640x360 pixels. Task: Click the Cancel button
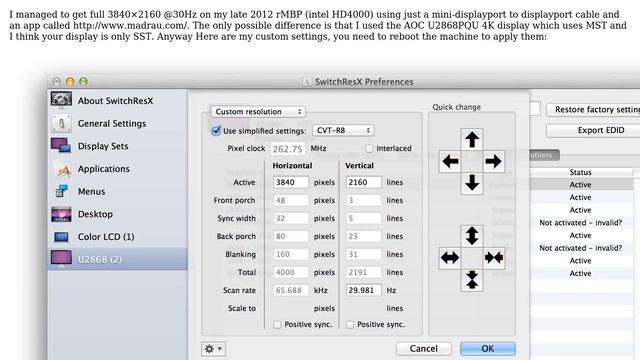(x=424, y=349)
